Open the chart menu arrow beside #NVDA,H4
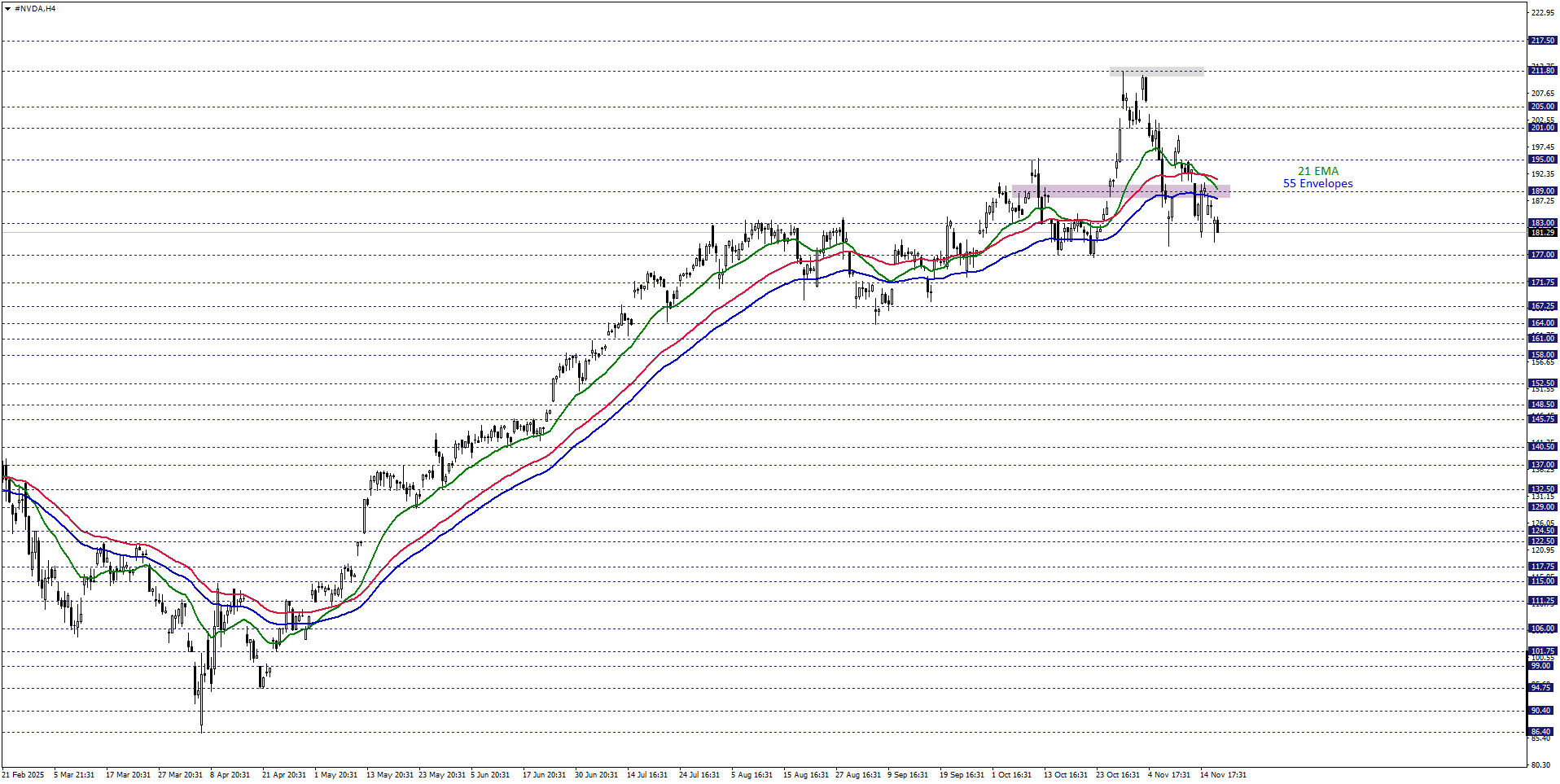Image resolution: width=1560 pixels, height=784 pixels. point(7,9)
